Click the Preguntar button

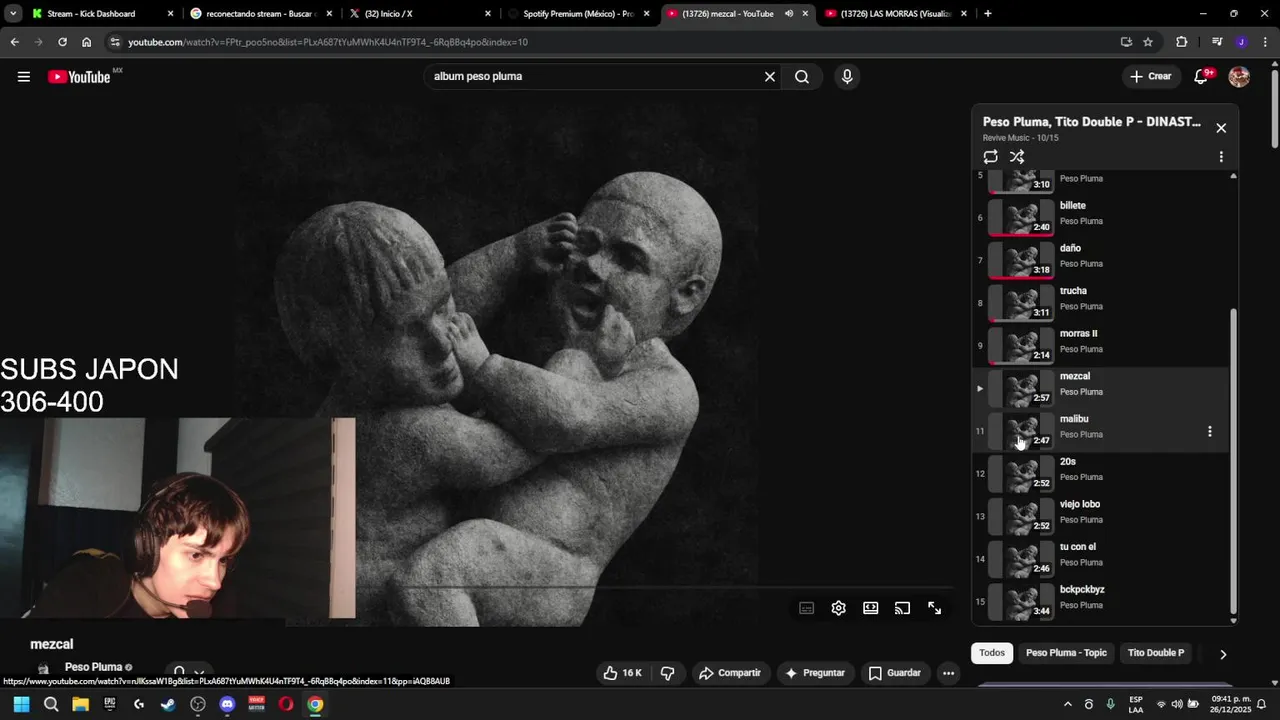pos(815,673)
